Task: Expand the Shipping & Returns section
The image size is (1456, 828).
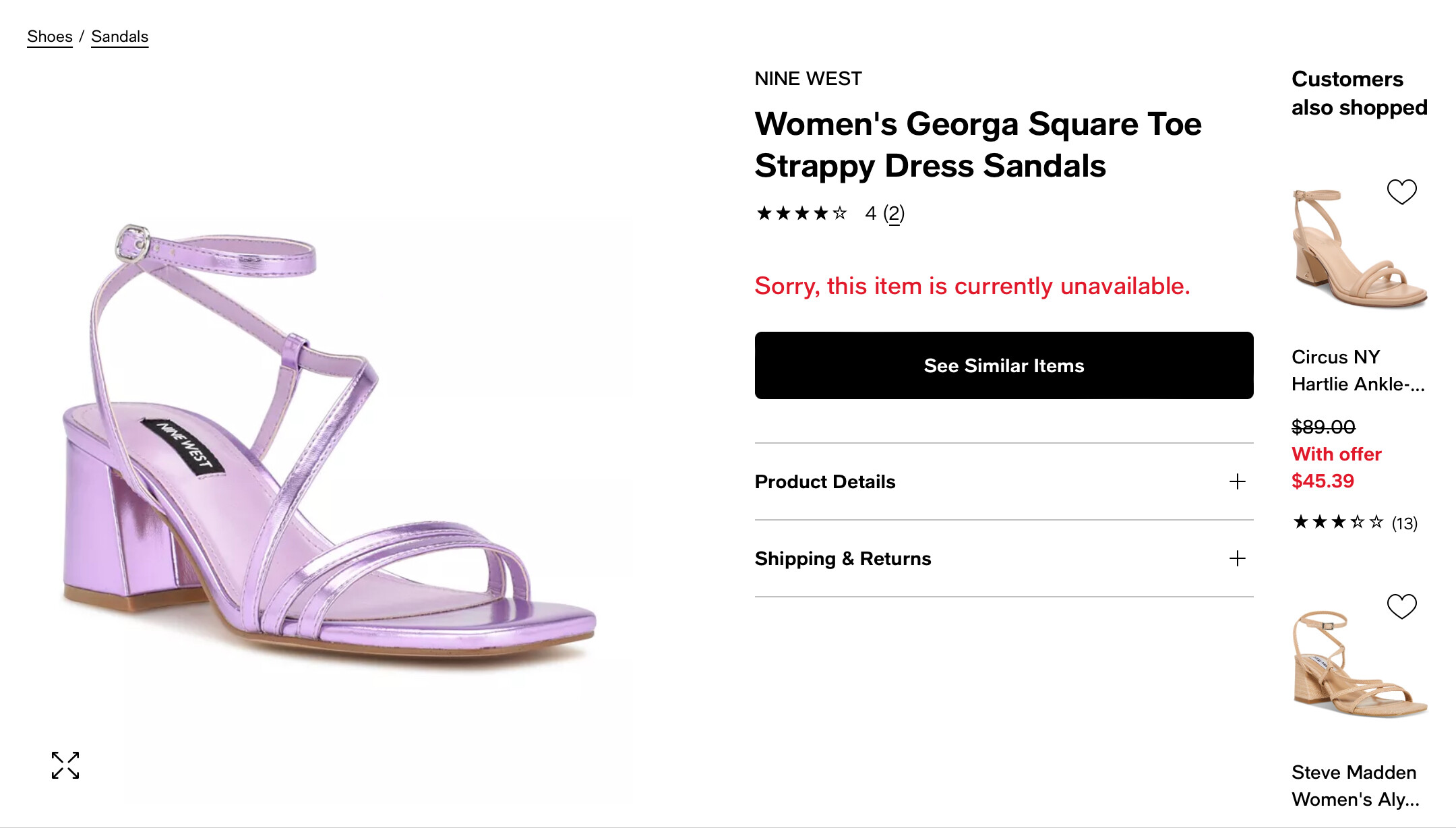Action: pos(843,558)
